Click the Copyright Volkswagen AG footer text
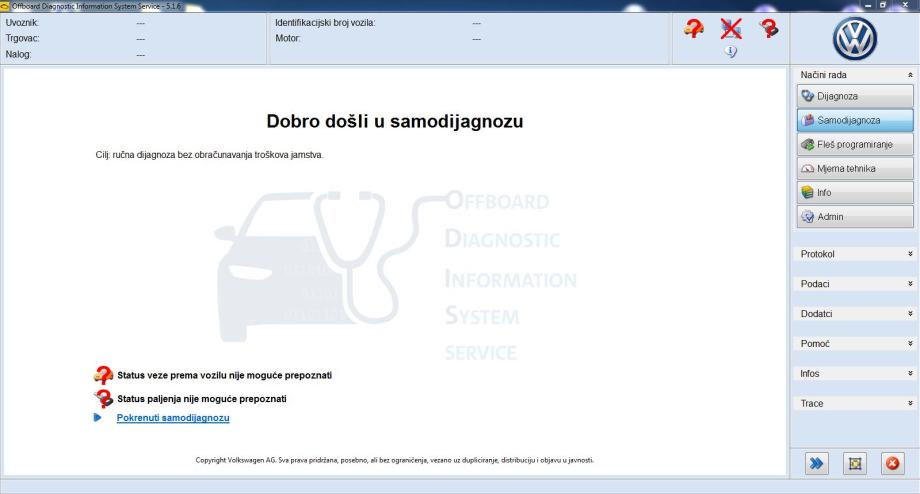 pos(395,460)
